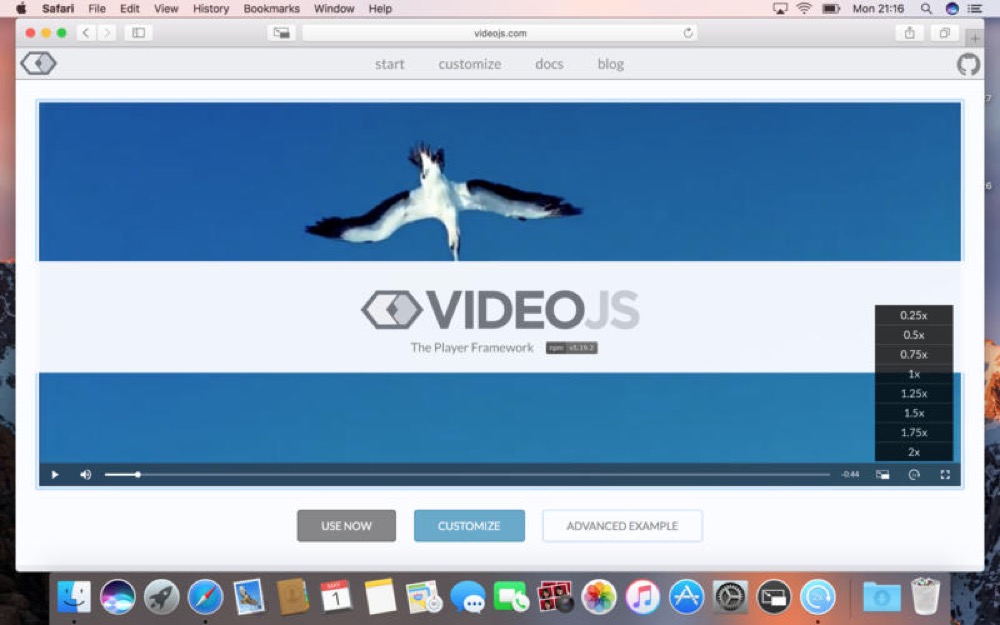Check the battery status menu

(x=830, y=9)
